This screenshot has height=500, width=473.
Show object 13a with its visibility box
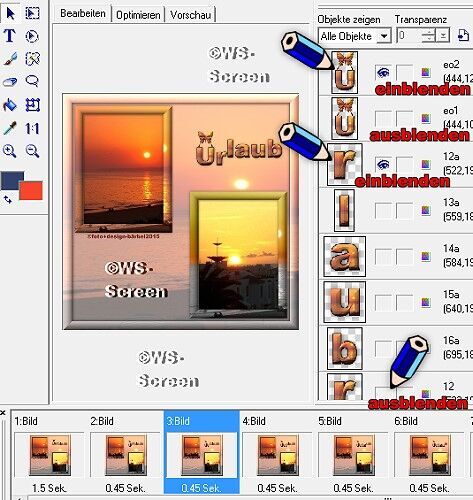pyautogui.click(x=383, y=211)
